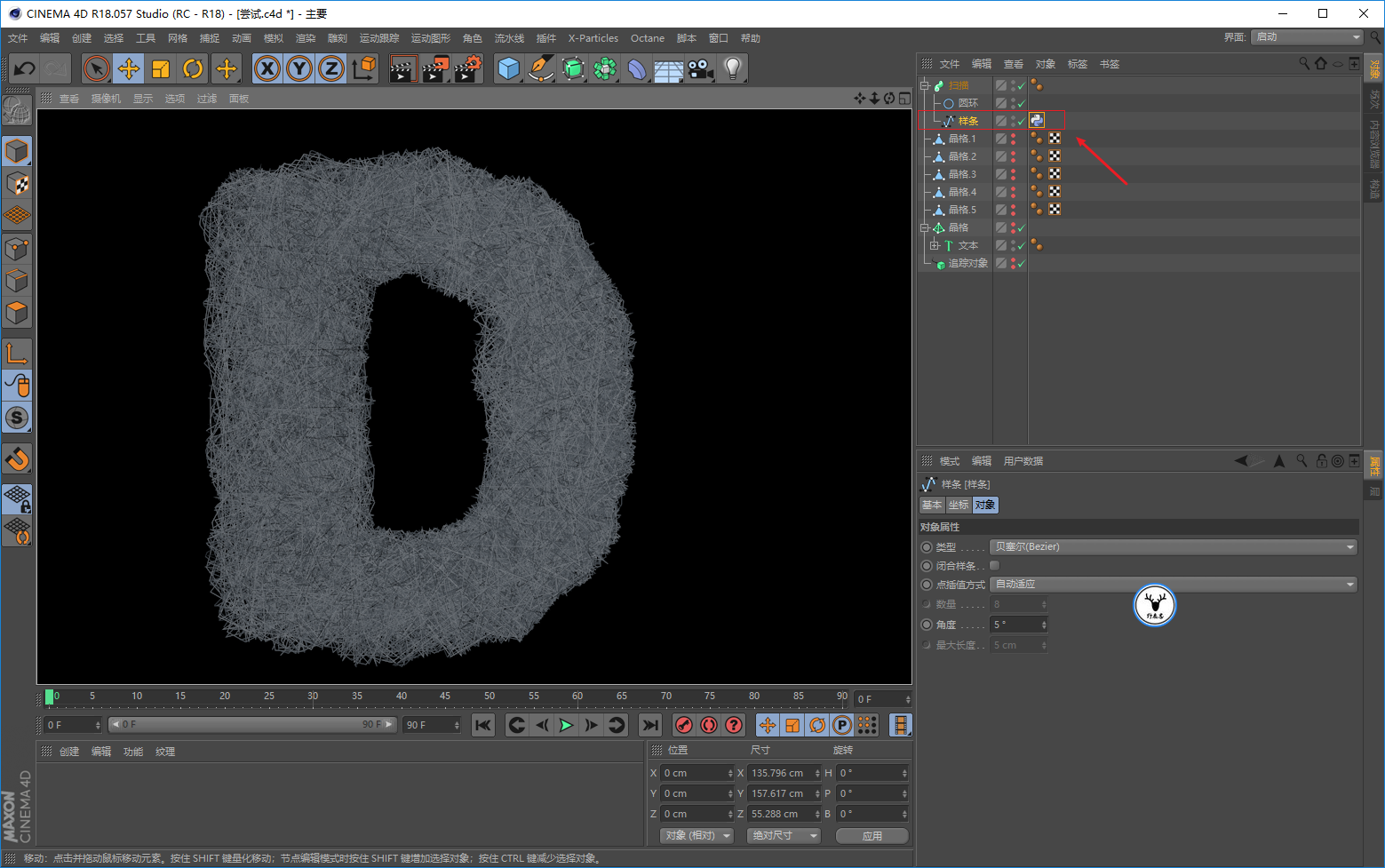1385x868 pixels.
Task: Click the 应用 button
Action: point(872,836)
